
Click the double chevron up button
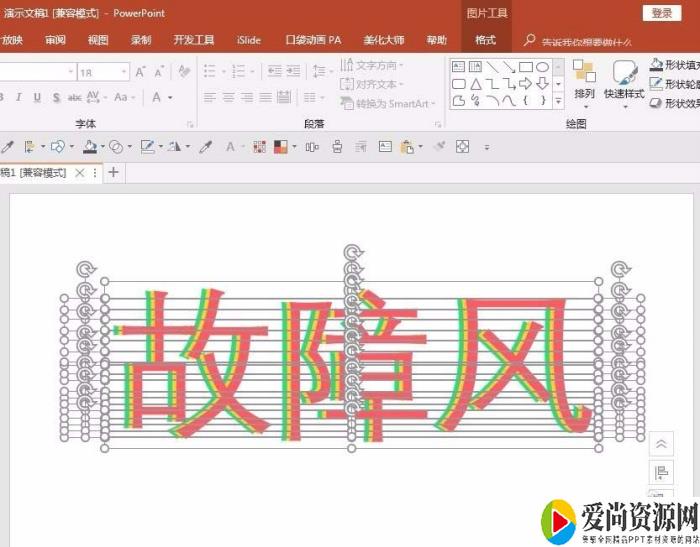coord(661,444)
